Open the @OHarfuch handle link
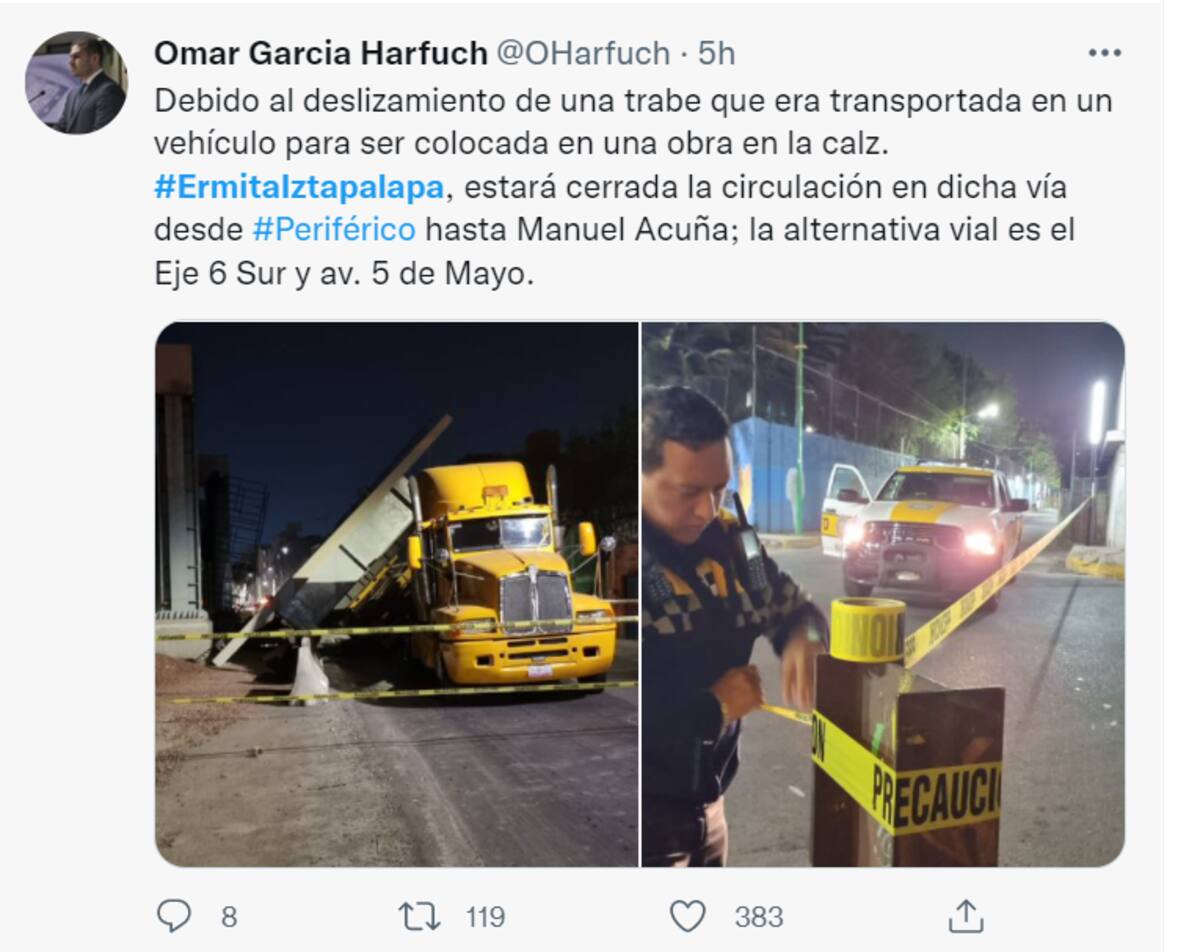The width and height of the screenshot is (1200, 952). [582, 53]
